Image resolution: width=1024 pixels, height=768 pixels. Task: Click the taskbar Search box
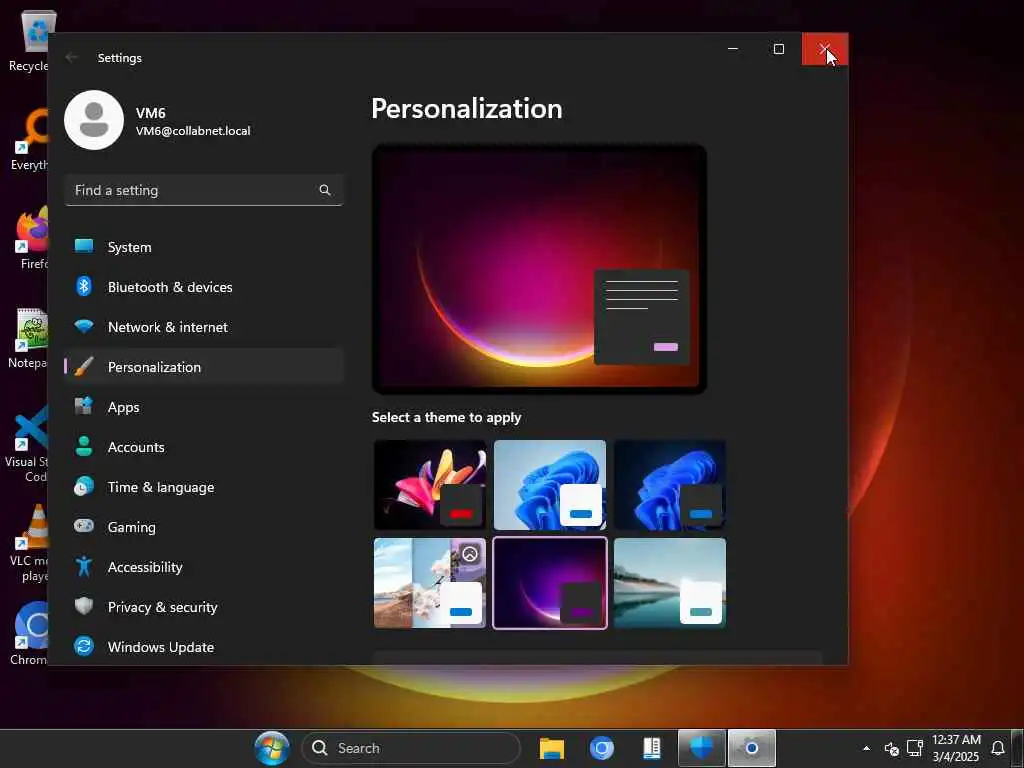(411, 748)
